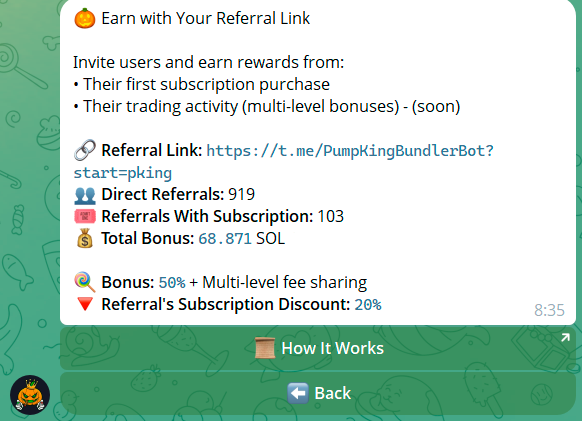
Task: Open the PumpKingBundlerBot referral link
Action: pyautogui.click(x=350, y=151)
